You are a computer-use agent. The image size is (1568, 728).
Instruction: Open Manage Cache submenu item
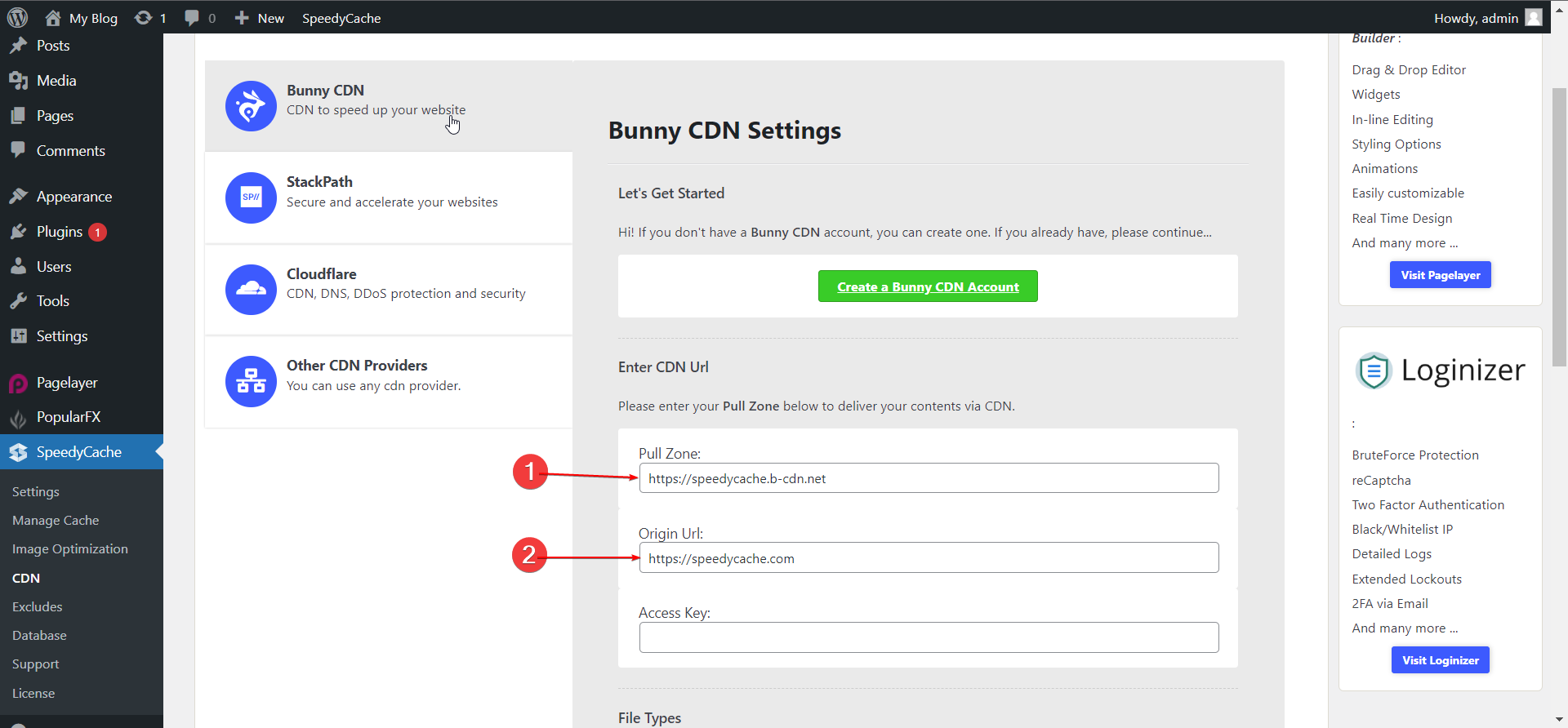[x=56, y=521]
